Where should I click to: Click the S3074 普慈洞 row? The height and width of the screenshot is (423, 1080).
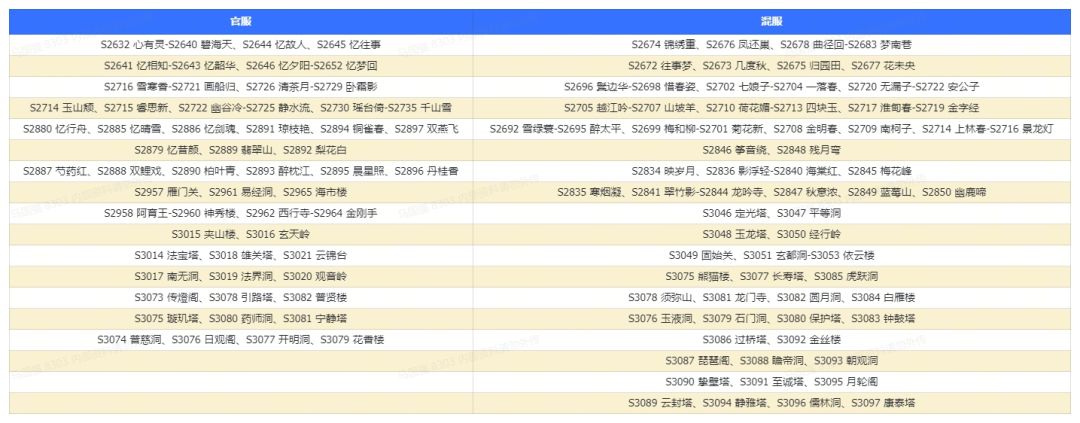[x=240, y=340]
